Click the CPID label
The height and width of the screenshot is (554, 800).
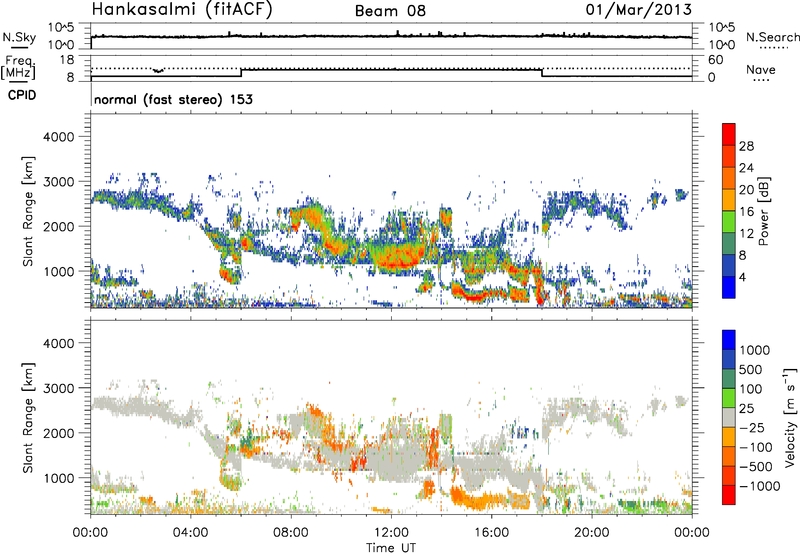tap(22, 95)
